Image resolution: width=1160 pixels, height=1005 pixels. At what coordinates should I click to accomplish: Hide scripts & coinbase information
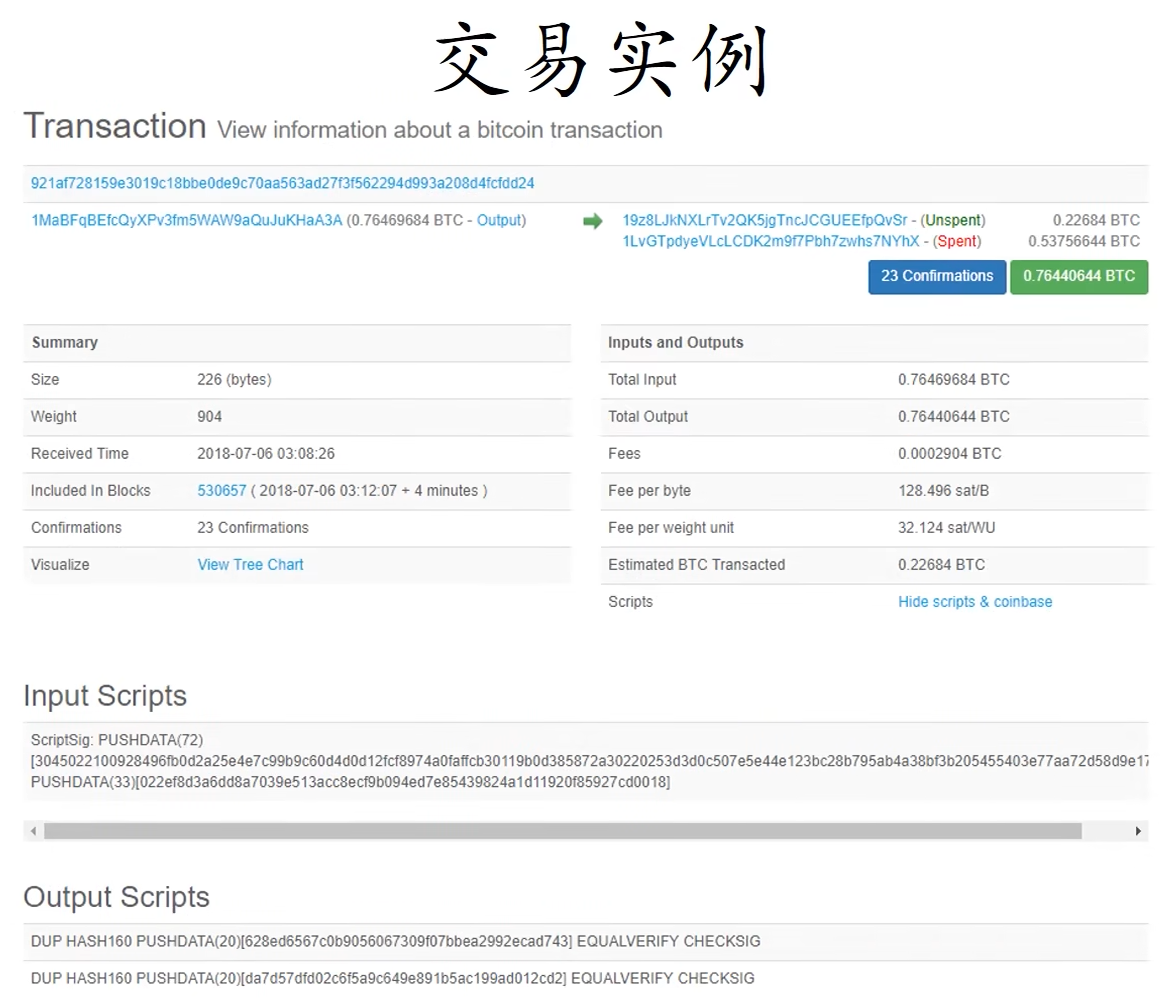975,601
